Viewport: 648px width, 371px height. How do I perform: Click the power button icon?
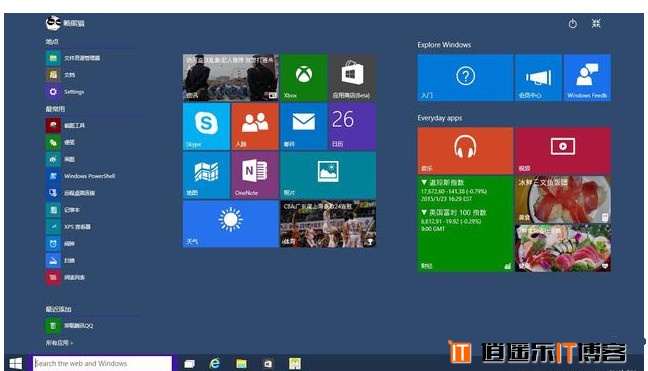click(572, 24)
